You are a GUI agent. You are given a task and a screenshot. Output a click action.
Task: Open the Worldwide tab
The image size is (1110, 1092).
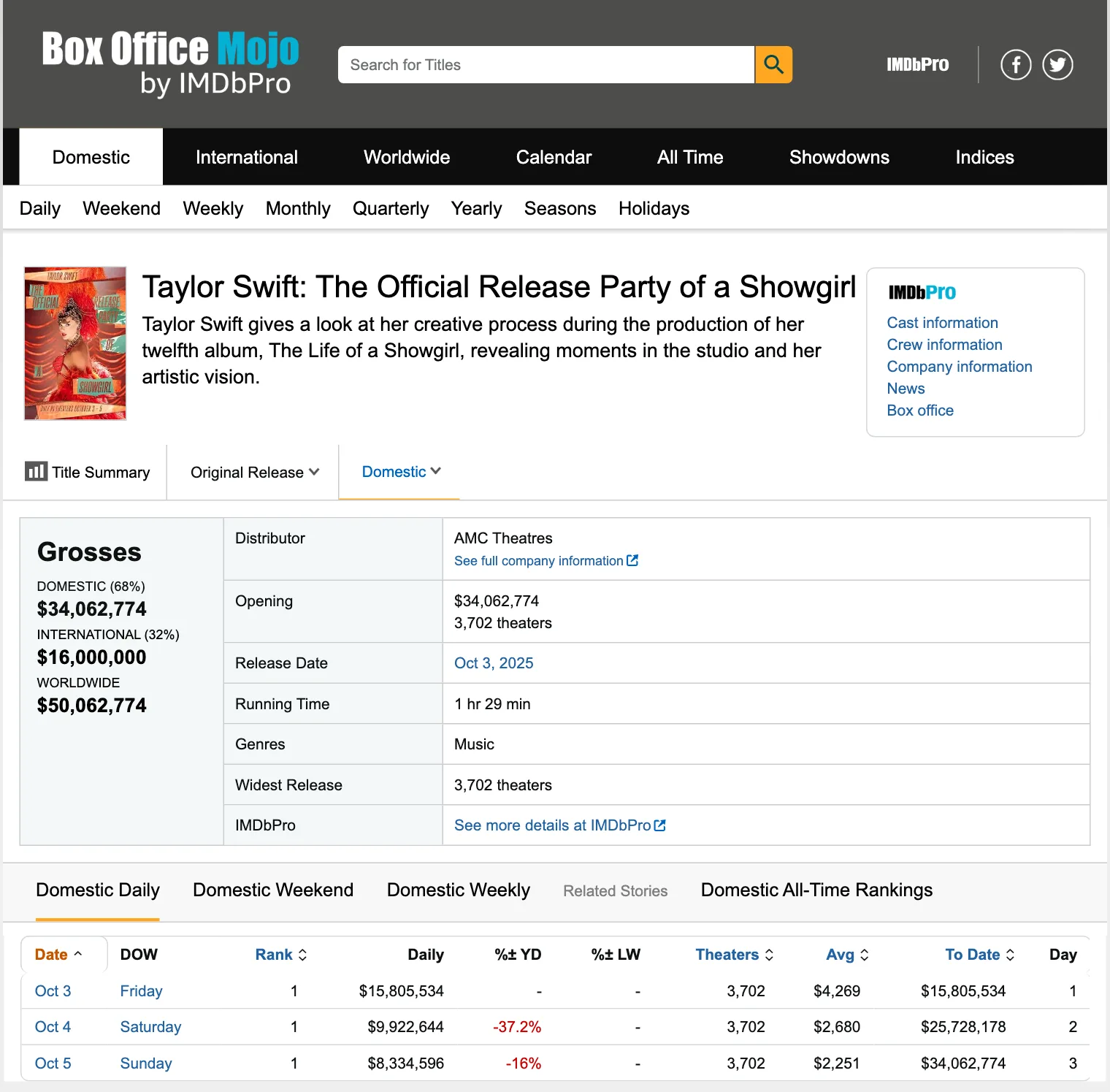point(407,157)
